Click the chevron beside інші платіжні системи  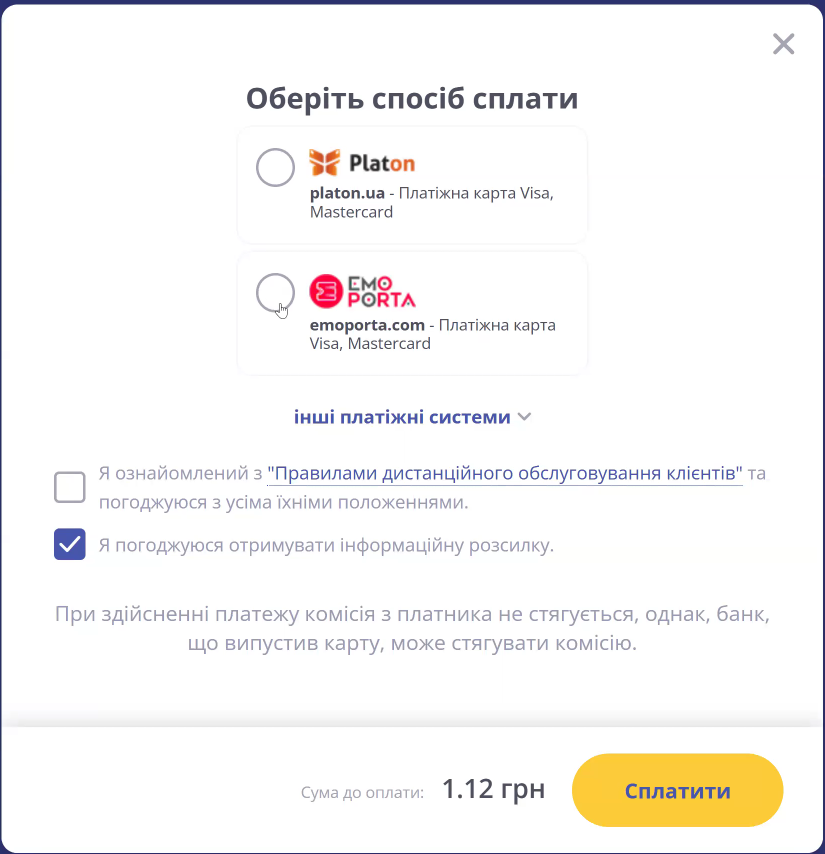click(x=523, y=417)
